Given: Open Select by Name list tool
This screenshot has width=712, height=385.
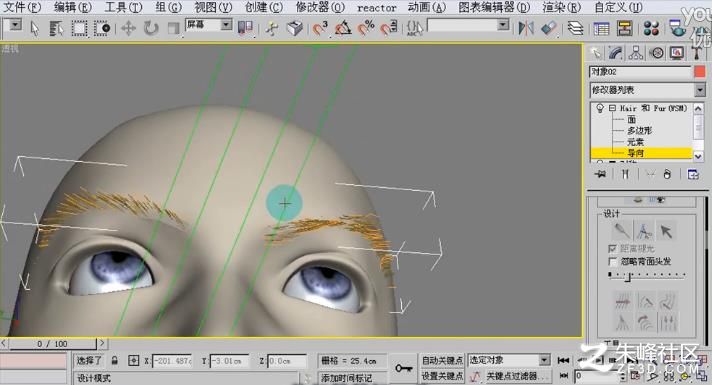Looking at the screenshot, I should click(56, 29).
